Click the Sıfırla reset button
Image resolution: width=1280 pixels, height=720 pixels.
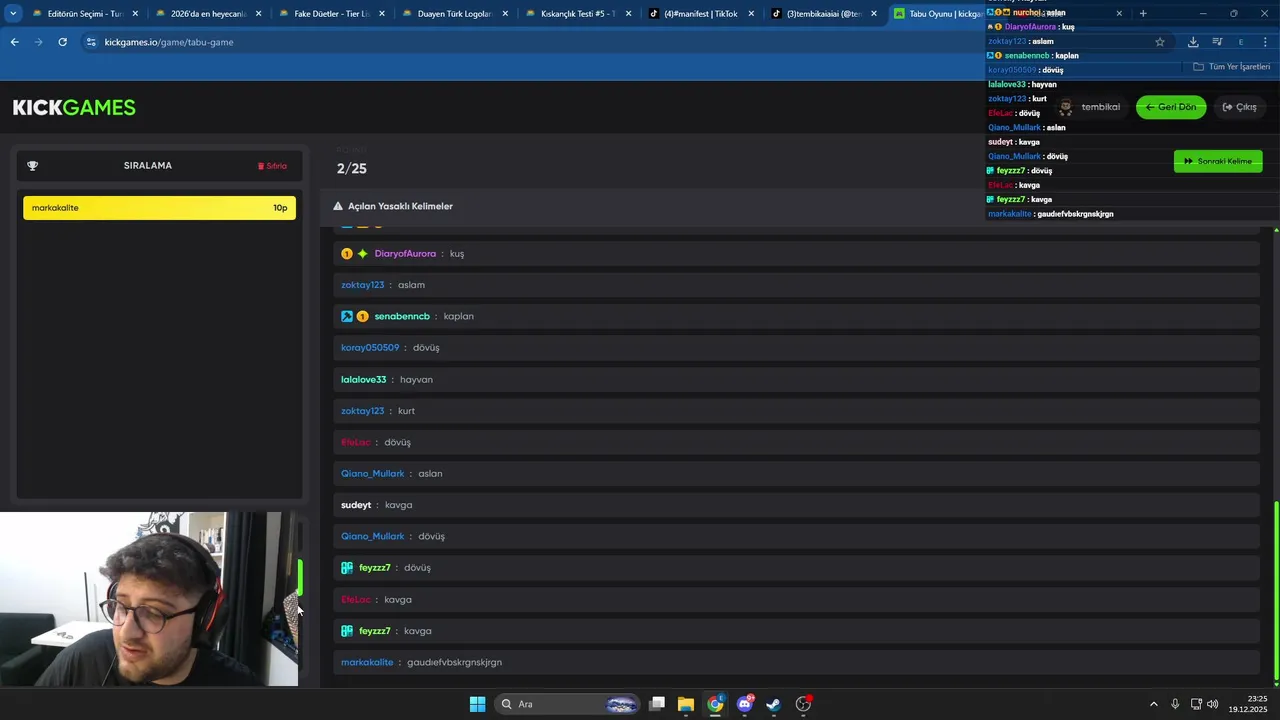272,166
